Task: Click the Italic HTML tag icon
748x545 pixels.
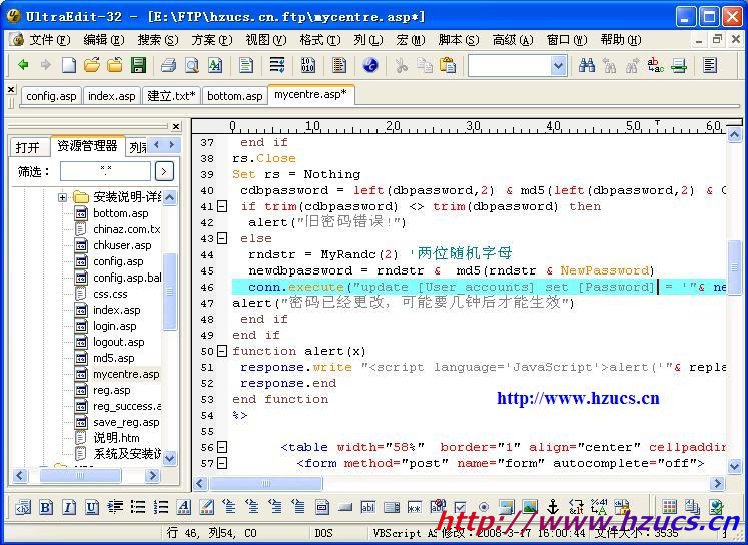Action: pyautogui.click(x=69, y=507)
